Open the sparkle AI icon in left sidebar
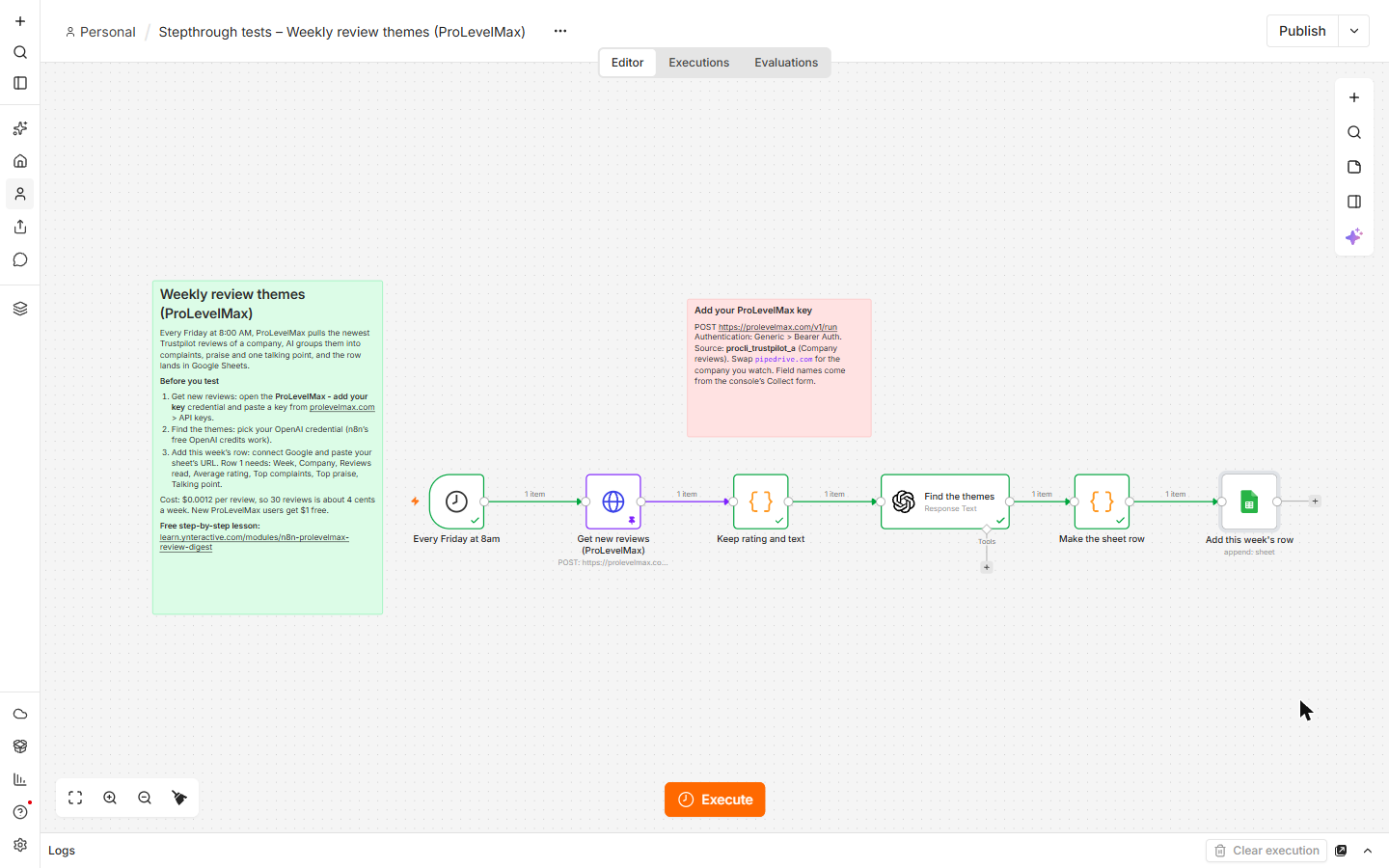Viewport: 1389px width, 868px height. pos(20,128)
